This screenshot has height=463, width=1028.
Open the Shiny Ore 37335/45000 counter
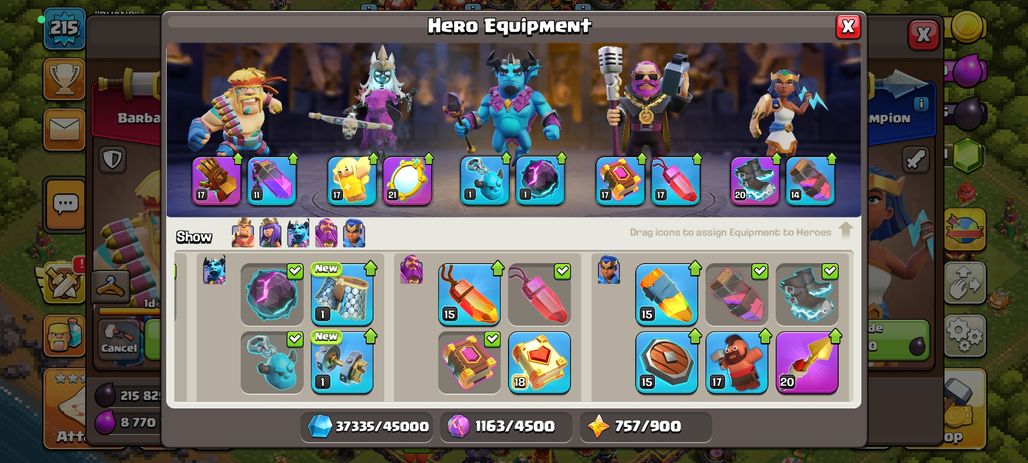tap(368, 426)
